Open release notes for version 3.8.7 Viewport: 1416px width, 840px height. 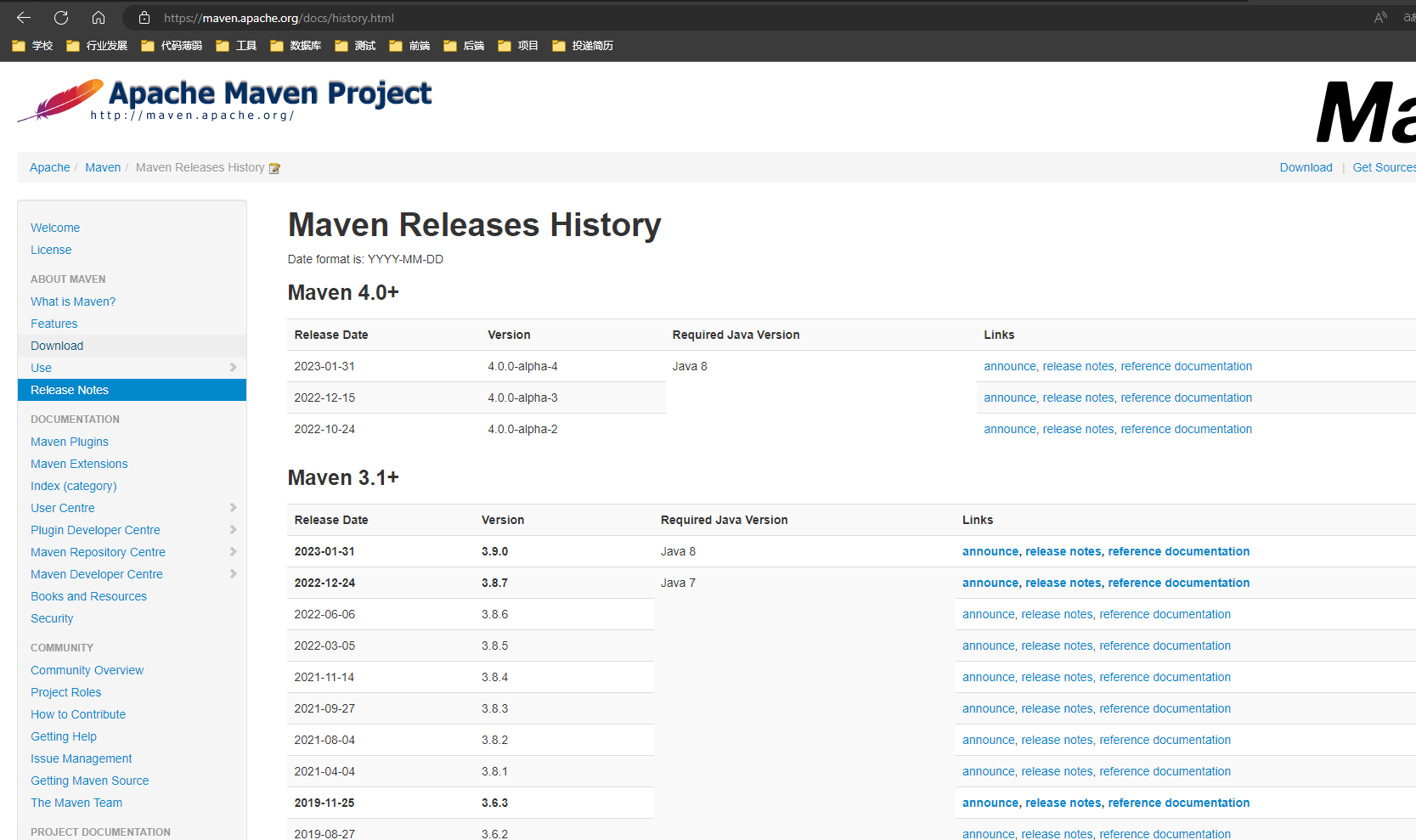[1063, 583]
